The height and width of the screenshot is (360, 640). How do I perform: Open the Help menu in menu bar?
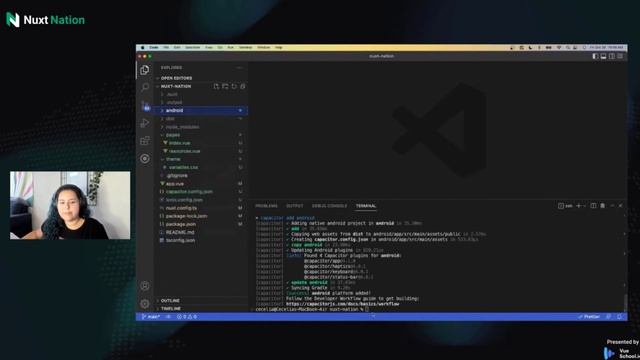(278, 48)
